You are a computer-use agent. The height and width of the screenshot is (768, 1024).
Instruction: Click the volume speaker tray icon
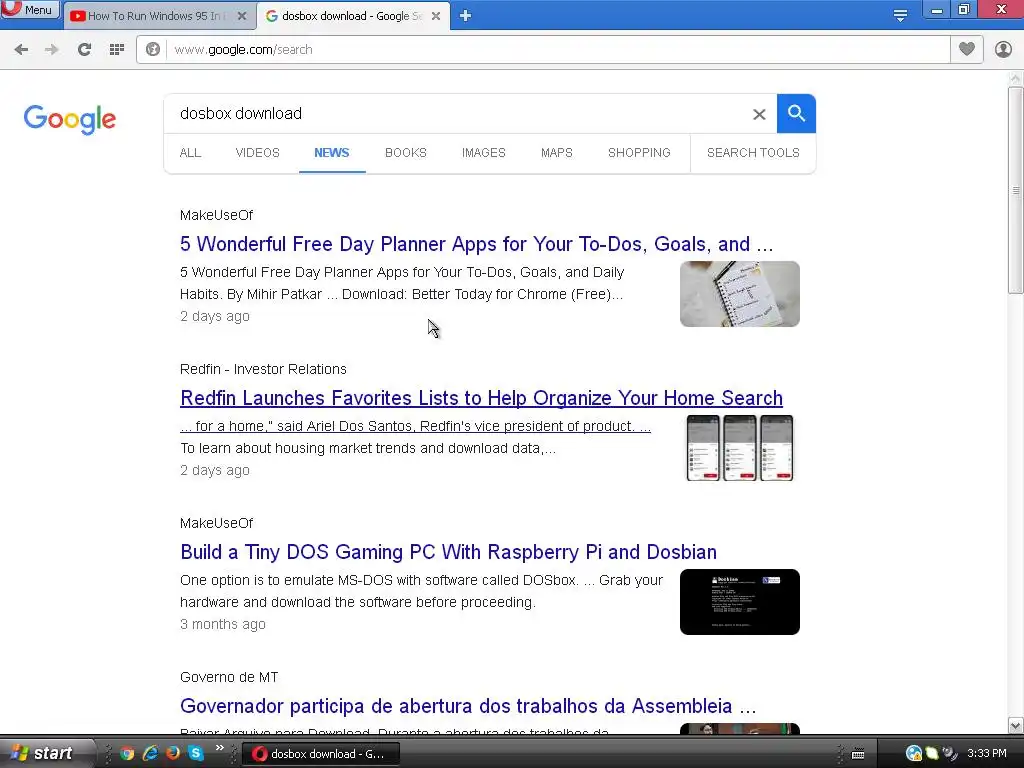pos(949,754)
